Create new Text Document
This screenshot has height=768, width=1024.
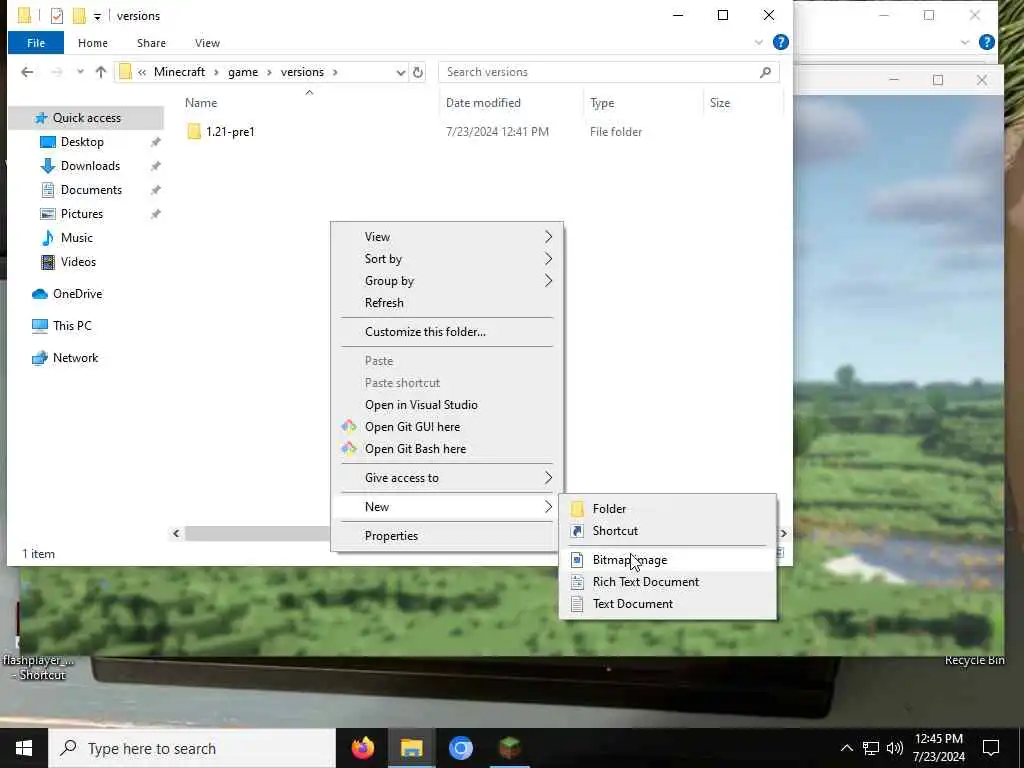point(667,604)
